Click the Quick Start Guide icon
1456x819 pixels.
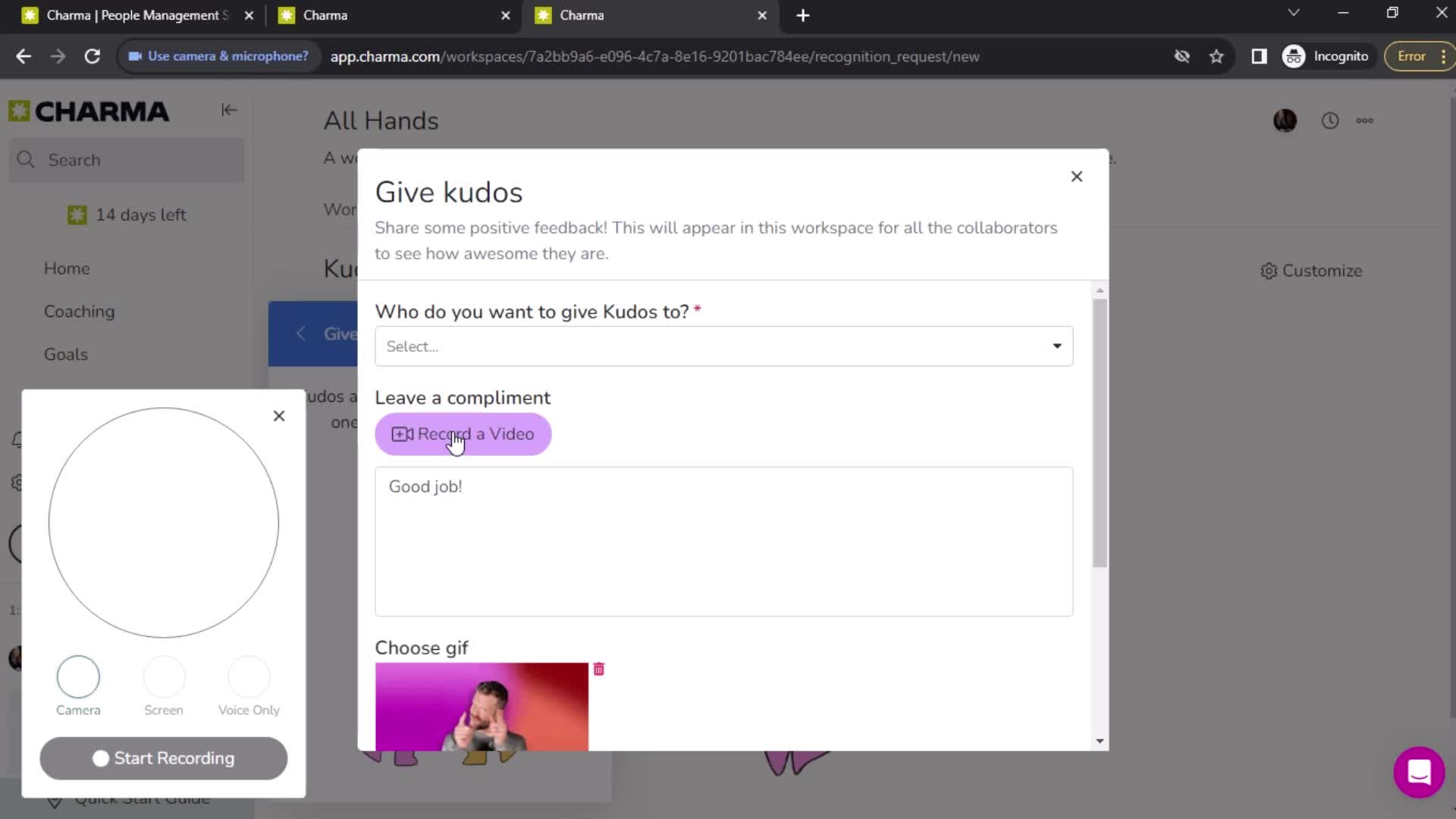pos(55,799)
